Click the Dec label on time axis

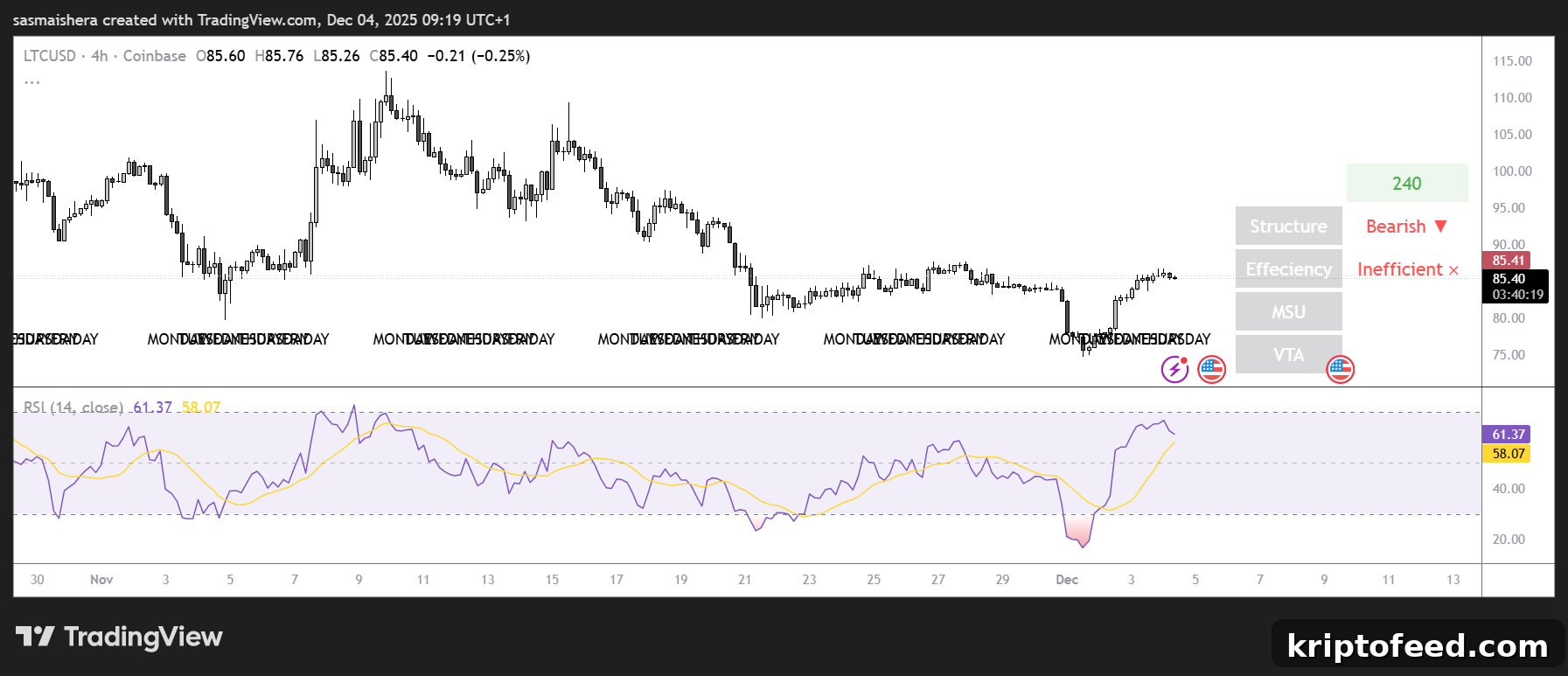point(1067,580)
